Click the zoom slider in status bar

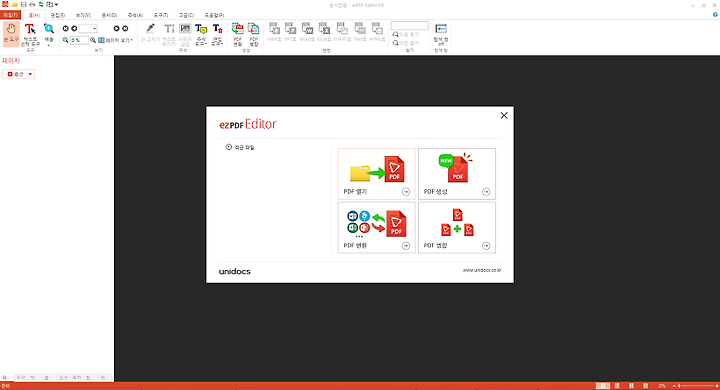pos(697,386)
